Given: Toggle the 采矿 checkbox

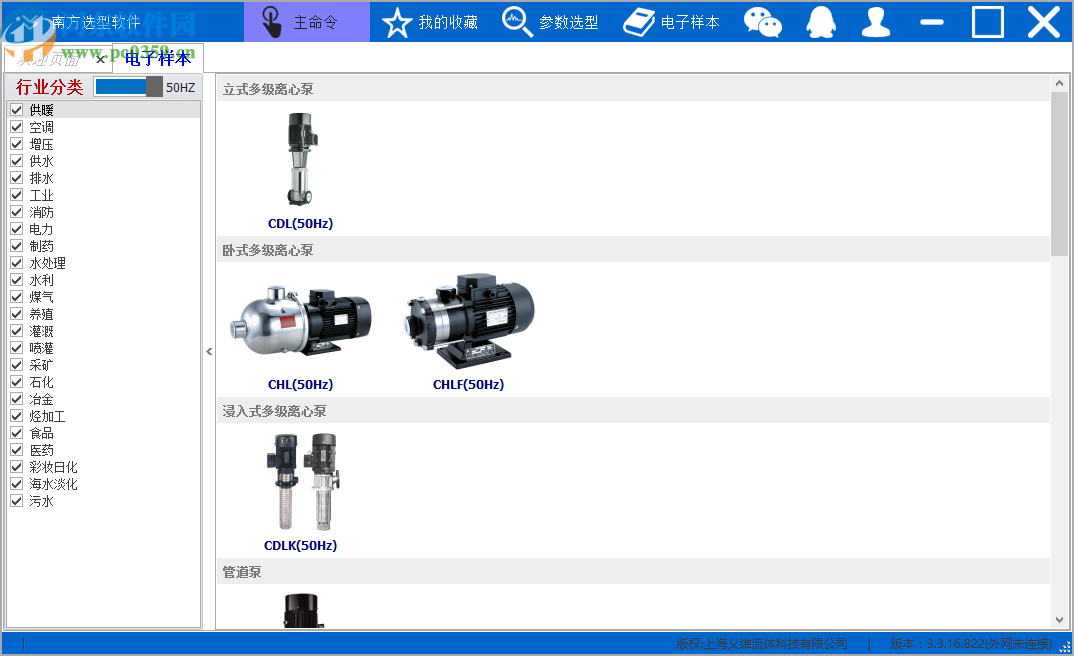Looking at the screenshot, I should [17, 364].
